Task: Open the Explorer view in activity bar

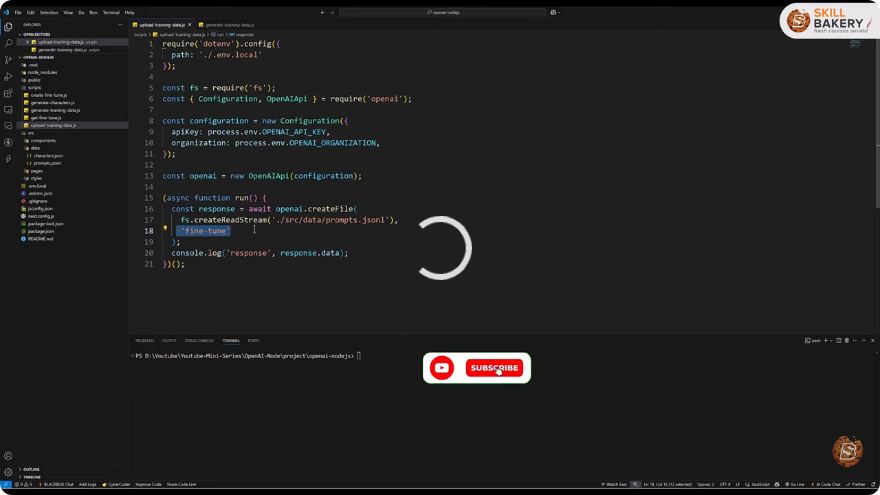Action: 8,26
